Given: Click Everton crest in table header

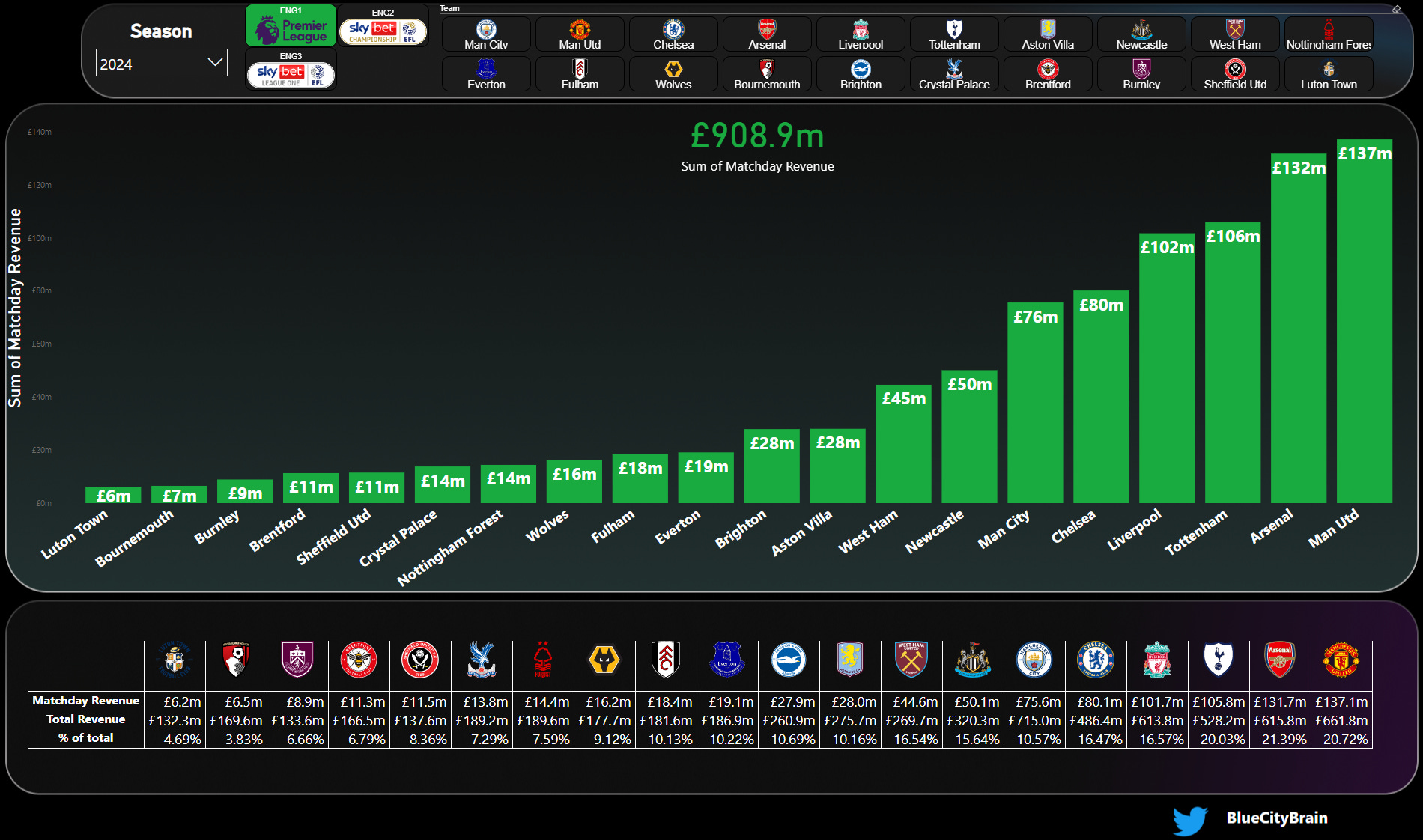Looking at the screenshot, I should coord(727,660).
